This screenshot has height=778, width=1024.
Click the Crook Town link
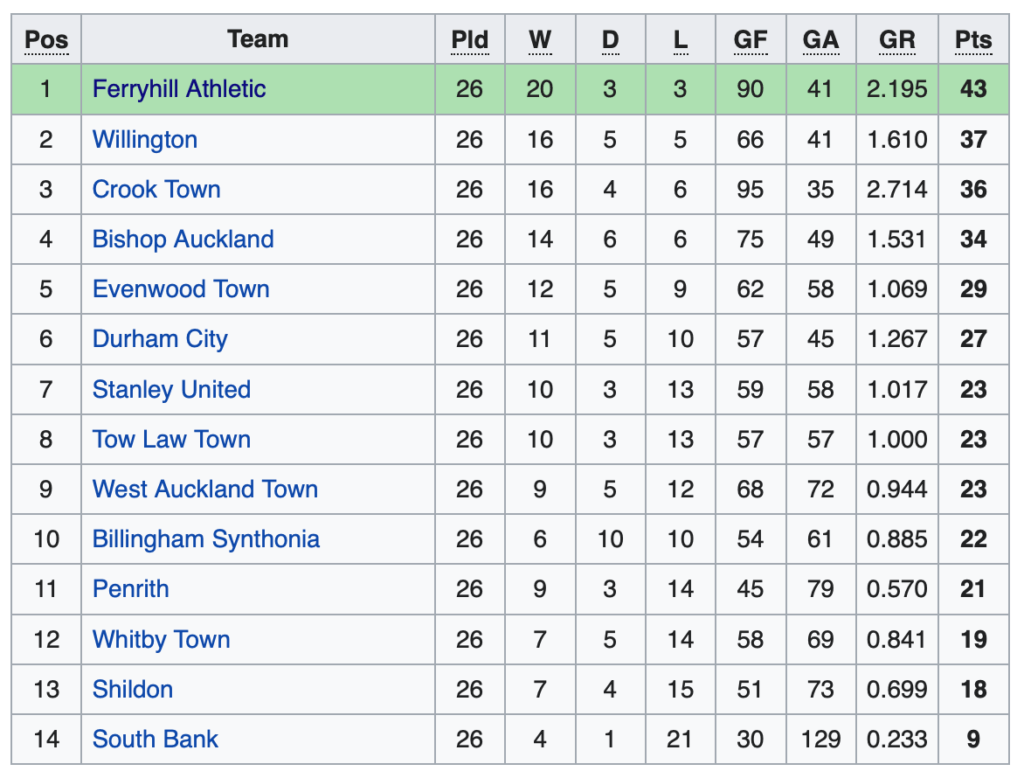click(157, 189)
